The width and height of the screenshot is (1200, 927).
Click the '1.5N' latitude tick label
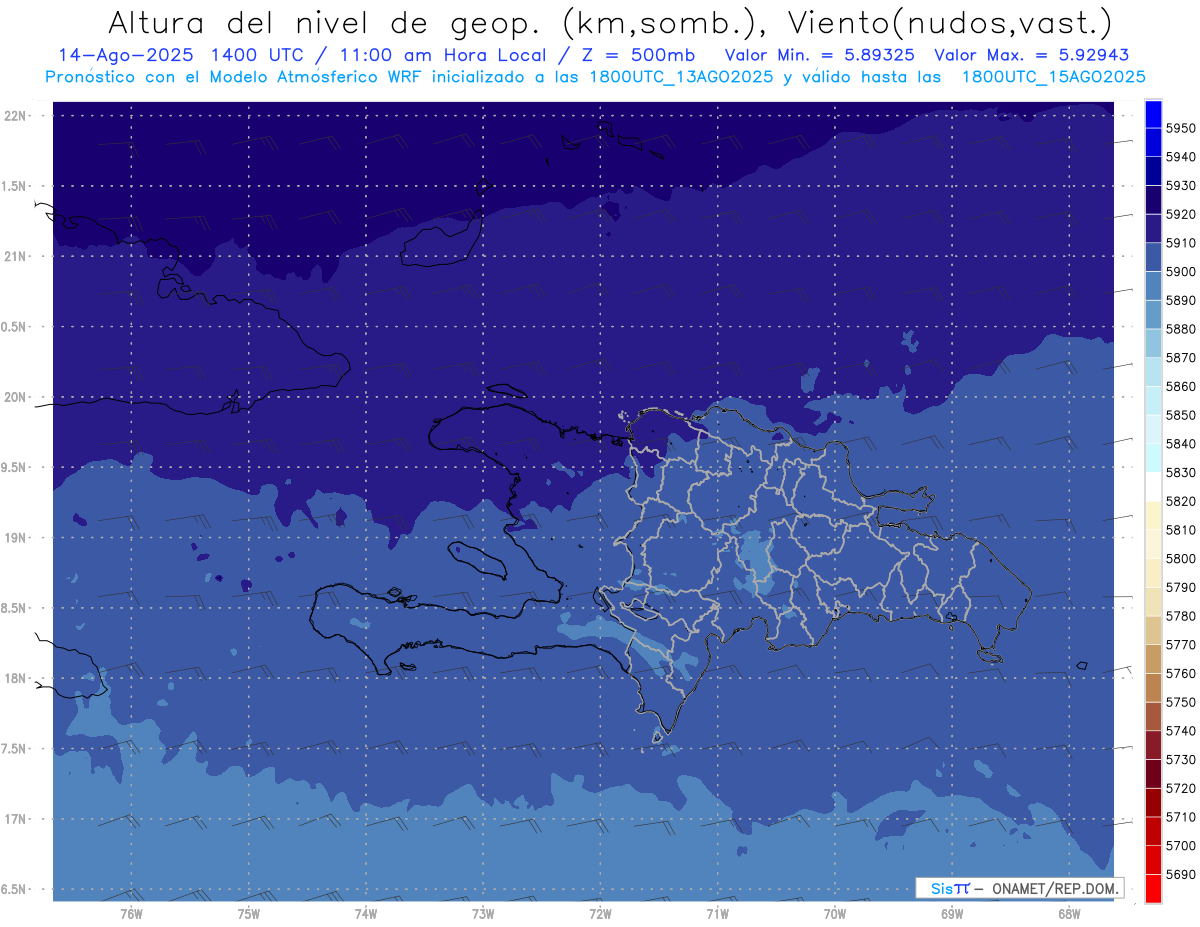pos(15,186)
